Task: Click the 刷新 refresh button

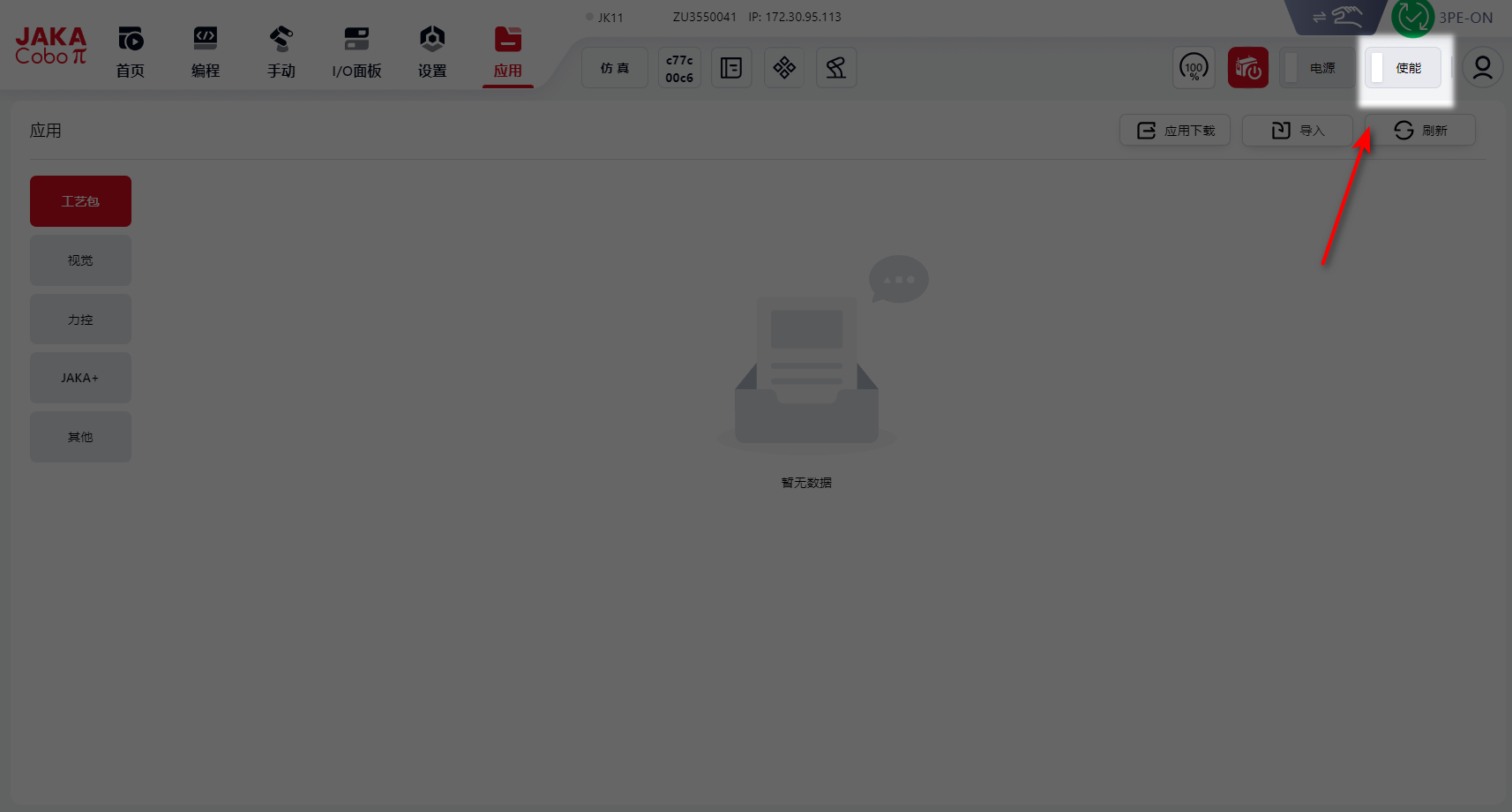Action: [1419, 131]
